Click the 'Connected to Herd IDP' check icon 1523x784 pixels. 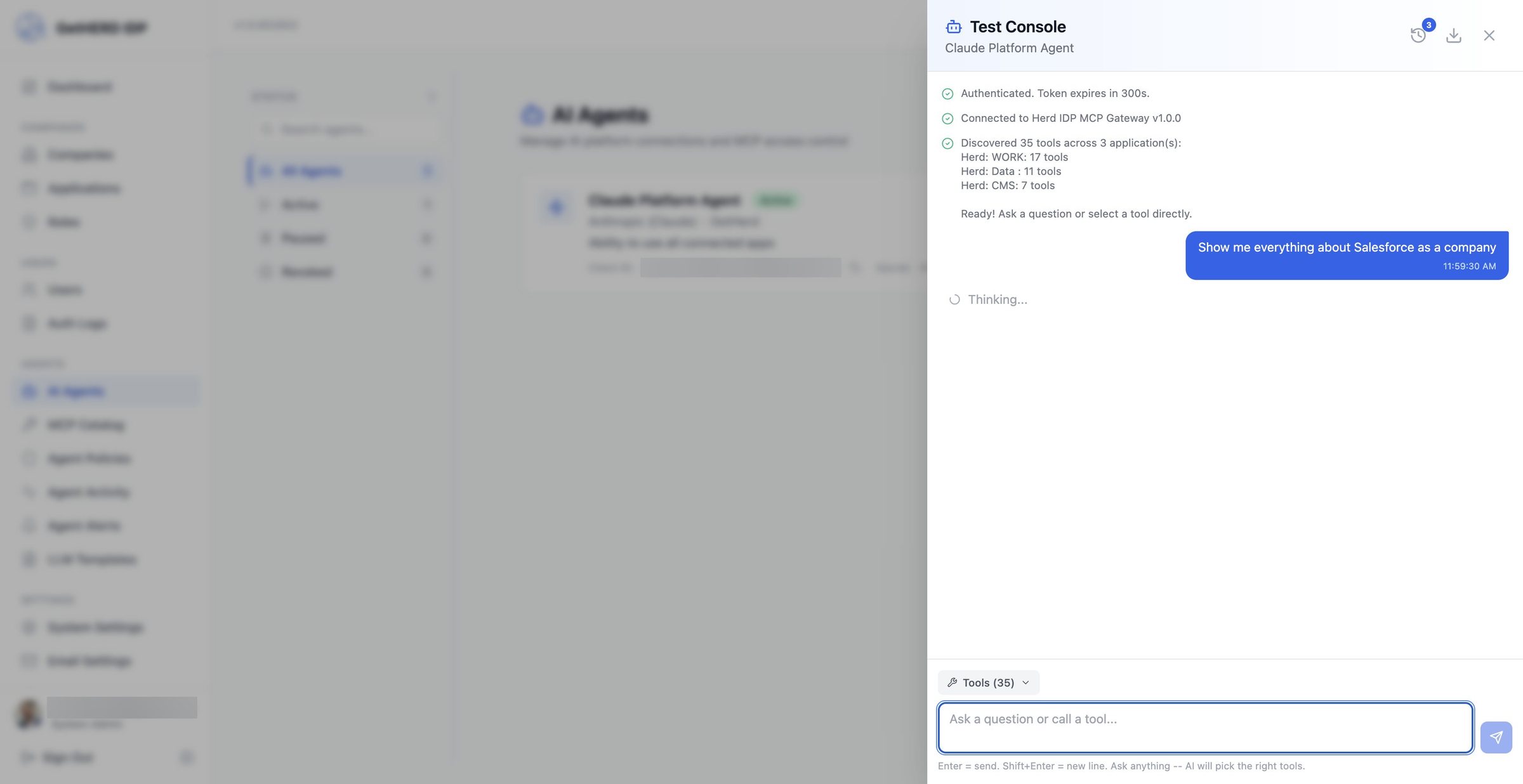(947, 119)
